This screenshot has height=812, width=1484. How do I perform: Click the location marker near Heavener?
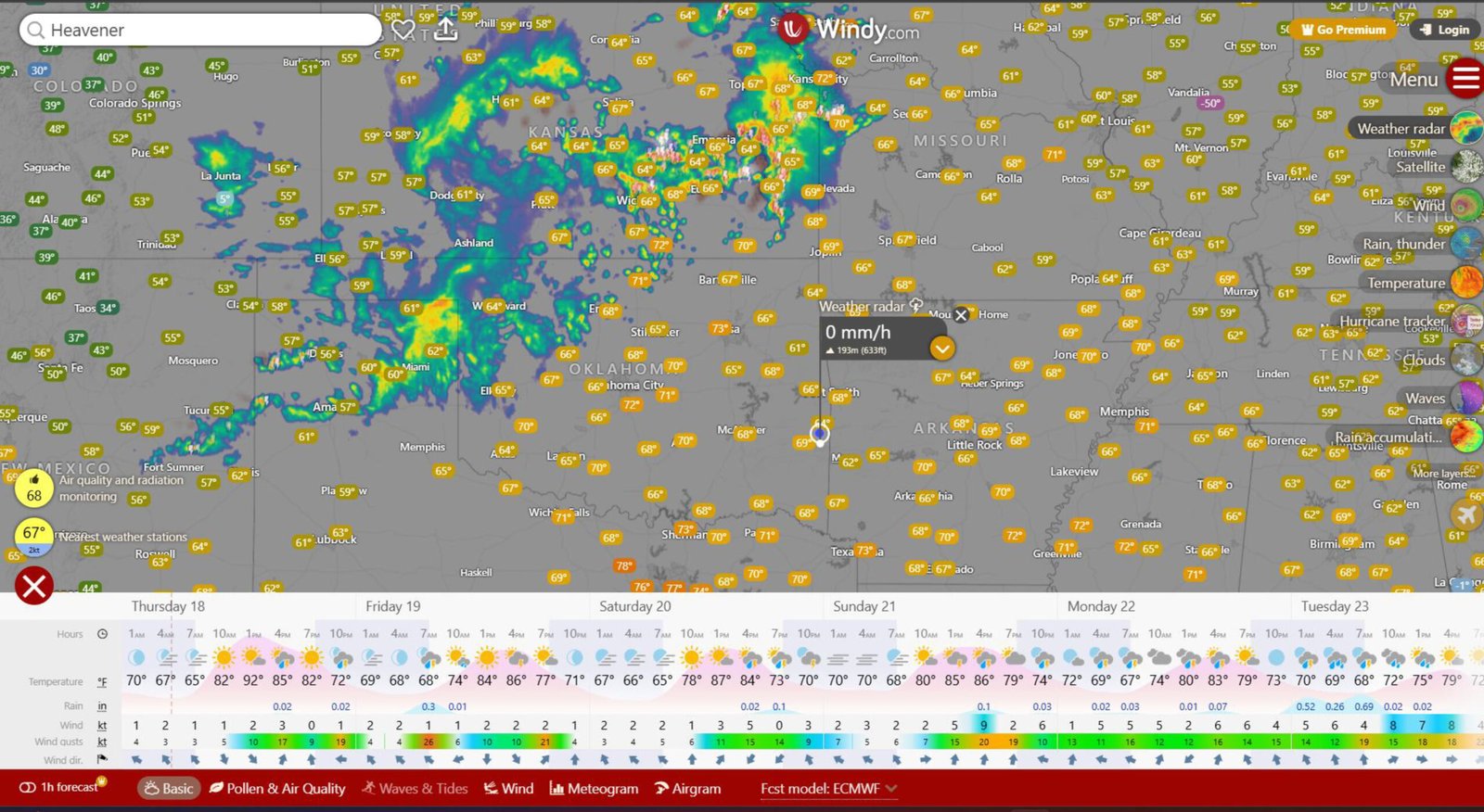[820, 433]
